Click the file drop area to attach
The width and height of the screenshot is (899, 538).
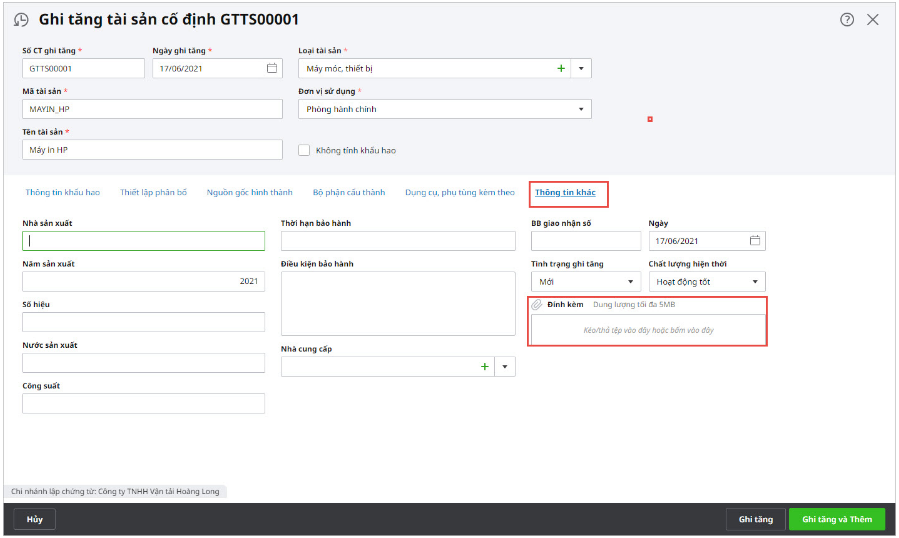pos(648,329)
